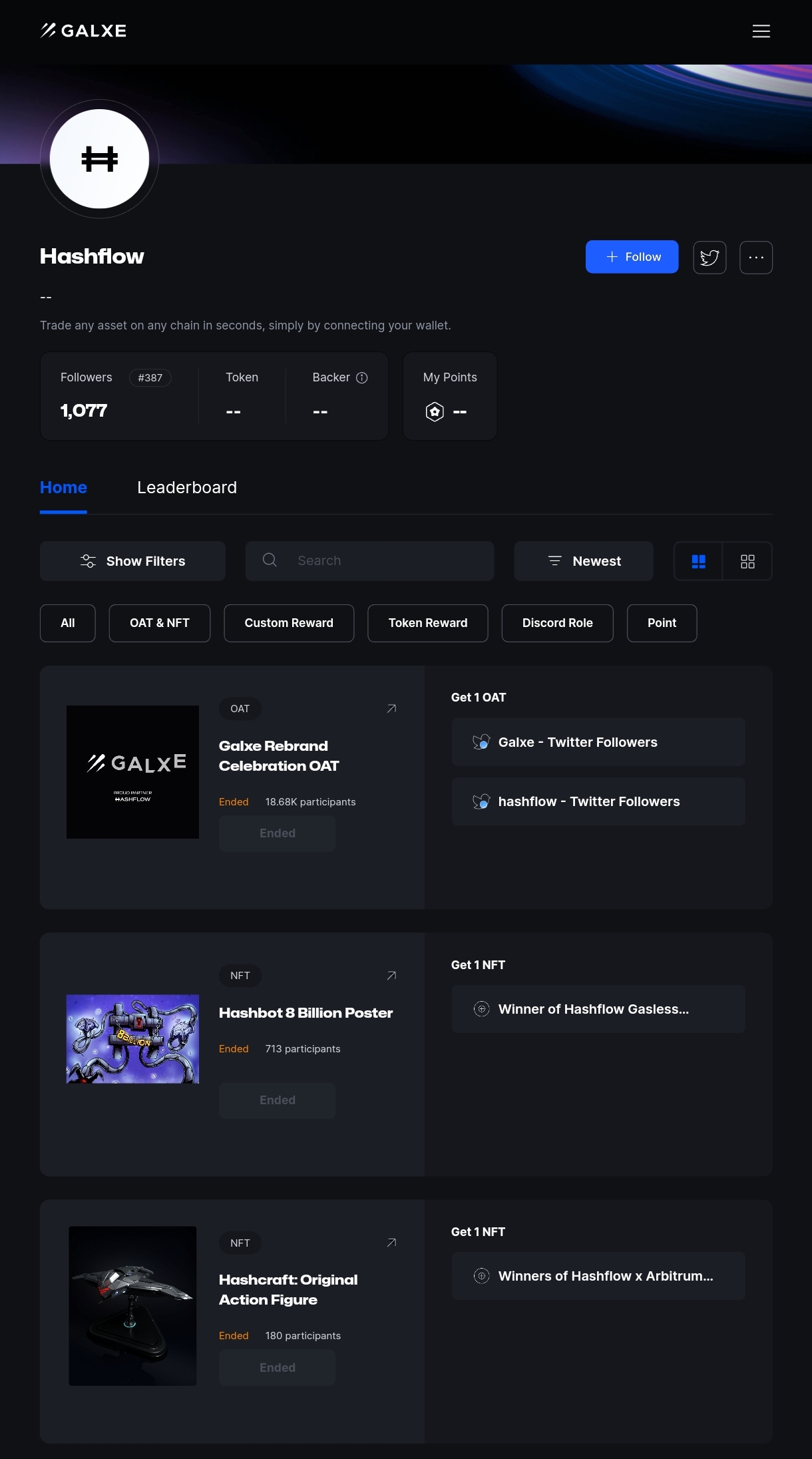Click the icon beside Winners of Hashflow x Arbitrum

tap(481, 1276)
